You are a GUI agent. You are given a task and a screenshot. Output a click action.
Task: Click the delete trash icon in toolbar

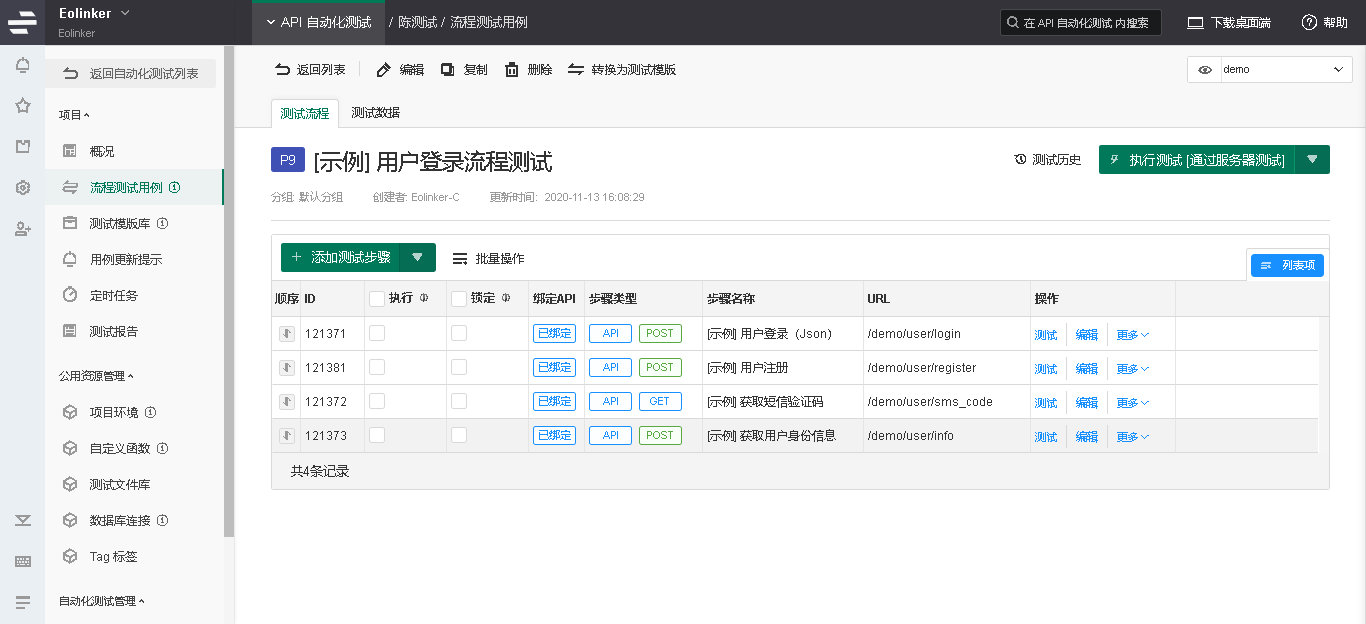[512, 70]
